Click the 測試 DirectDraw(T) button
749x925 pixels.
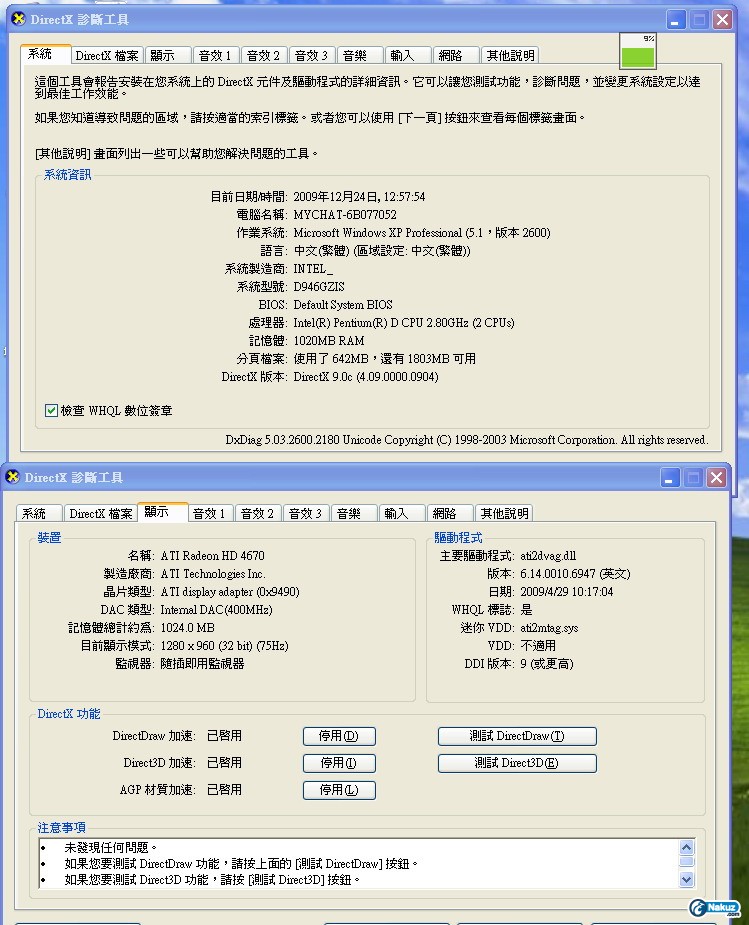[x=517, y=736]
